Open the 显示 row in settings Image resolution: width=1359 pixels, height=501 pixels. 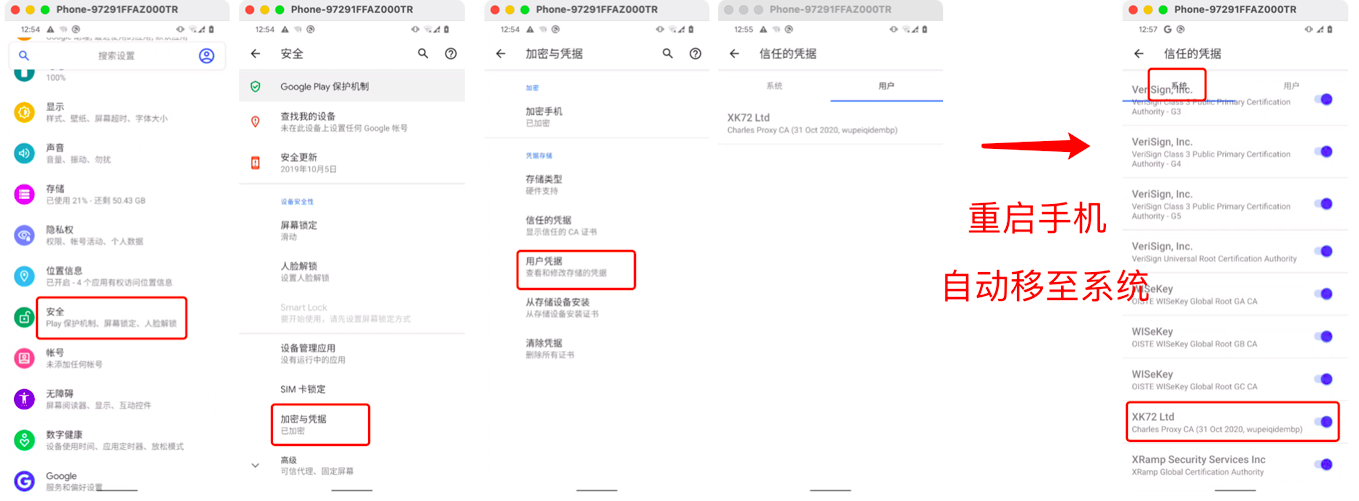point(115,112)
